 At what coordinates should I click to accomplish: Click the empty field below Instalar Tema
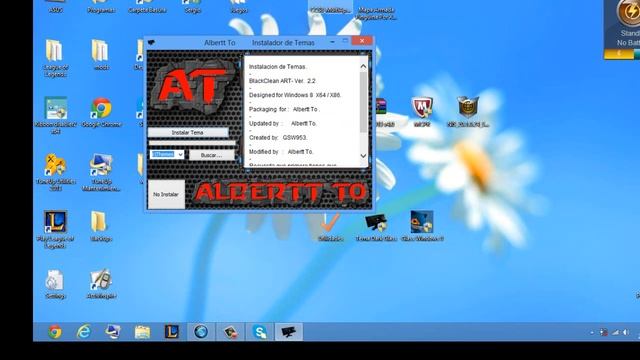[192, 143]
